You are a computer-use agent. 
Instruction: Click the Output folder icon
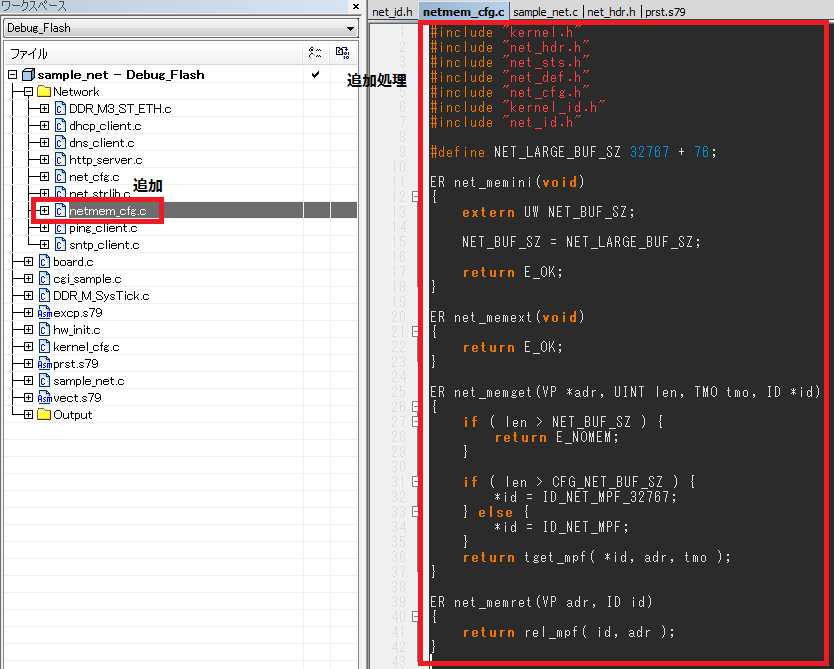[x=44, y=415]
